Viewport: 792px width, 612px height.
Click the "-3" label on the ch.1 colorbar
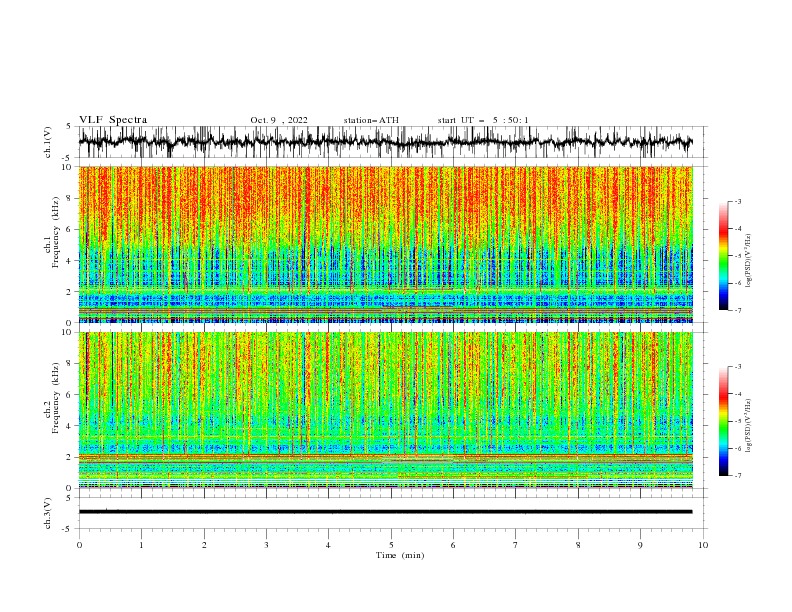click(738, 201)
